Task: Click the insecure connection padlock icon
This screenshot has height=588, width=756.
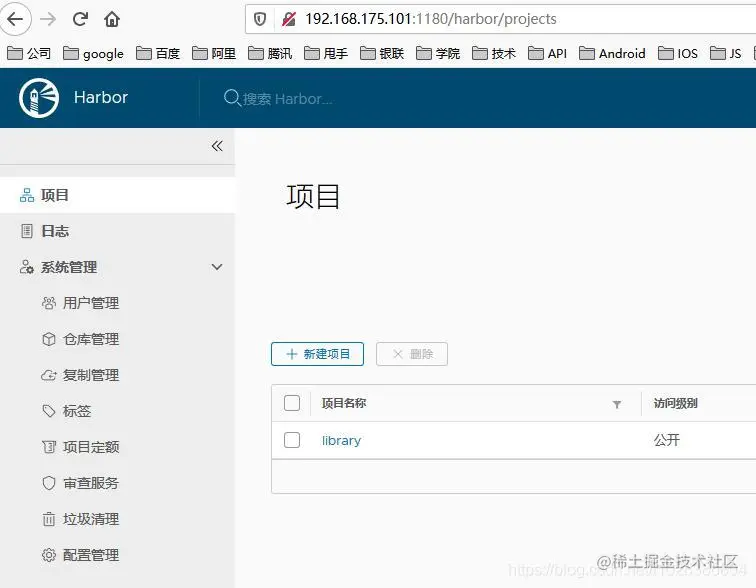Action: coord(289,19)
